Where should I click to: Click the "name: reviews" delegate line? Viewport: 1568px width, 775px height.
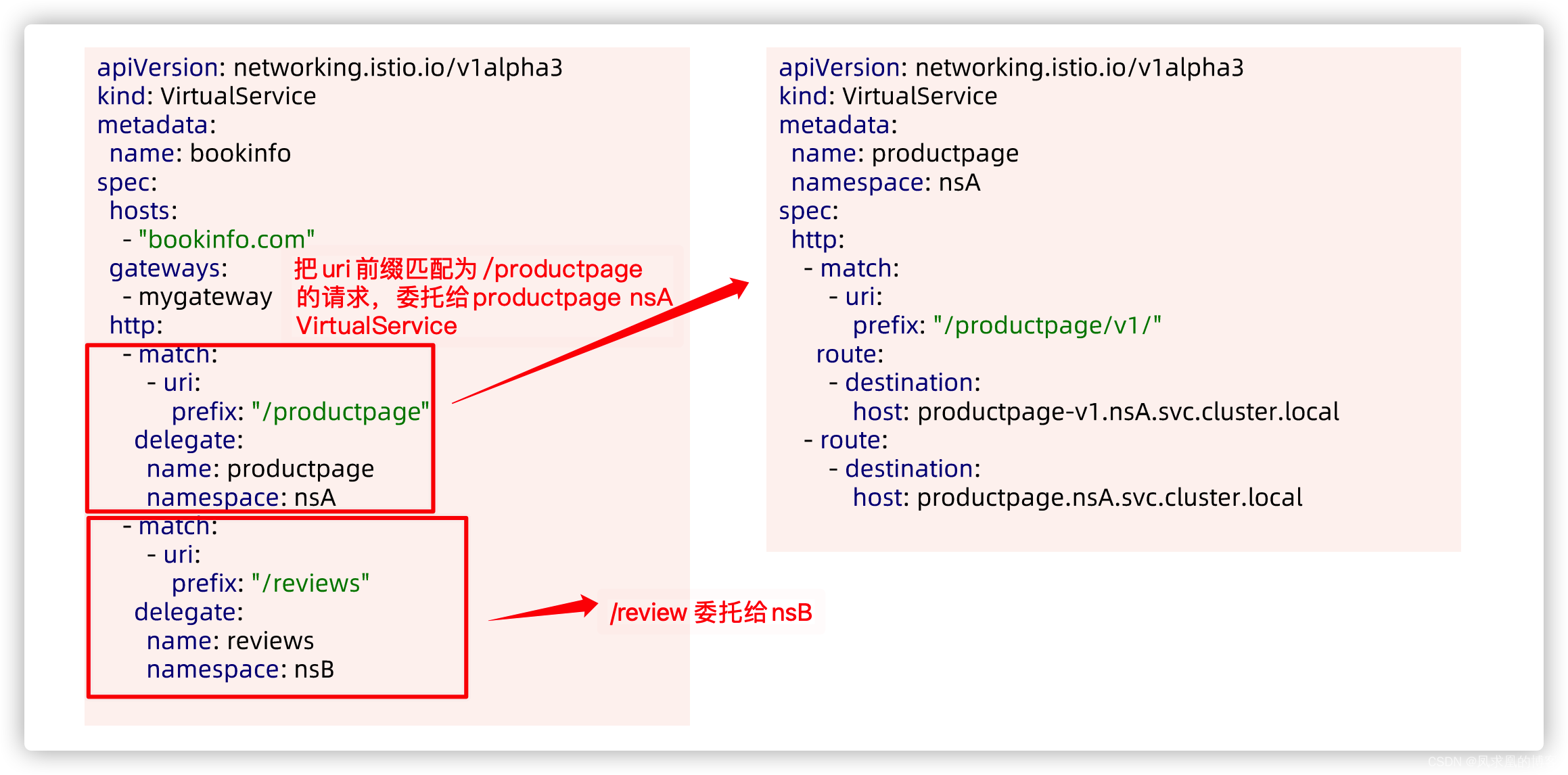231,640
